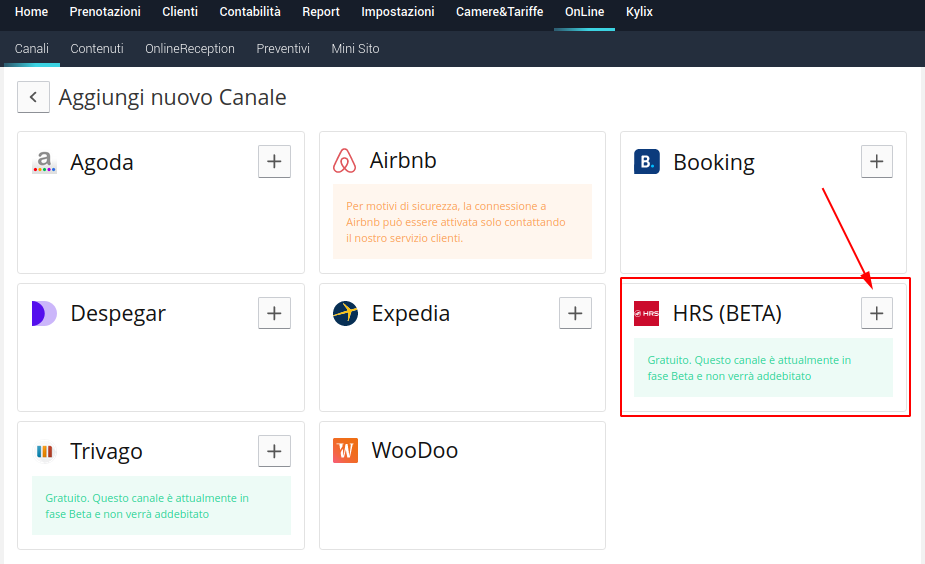The height and width of the screenshot is (564, 925).
Task: Click the orange WooDoo logo icon
Action: click(345, 451)
